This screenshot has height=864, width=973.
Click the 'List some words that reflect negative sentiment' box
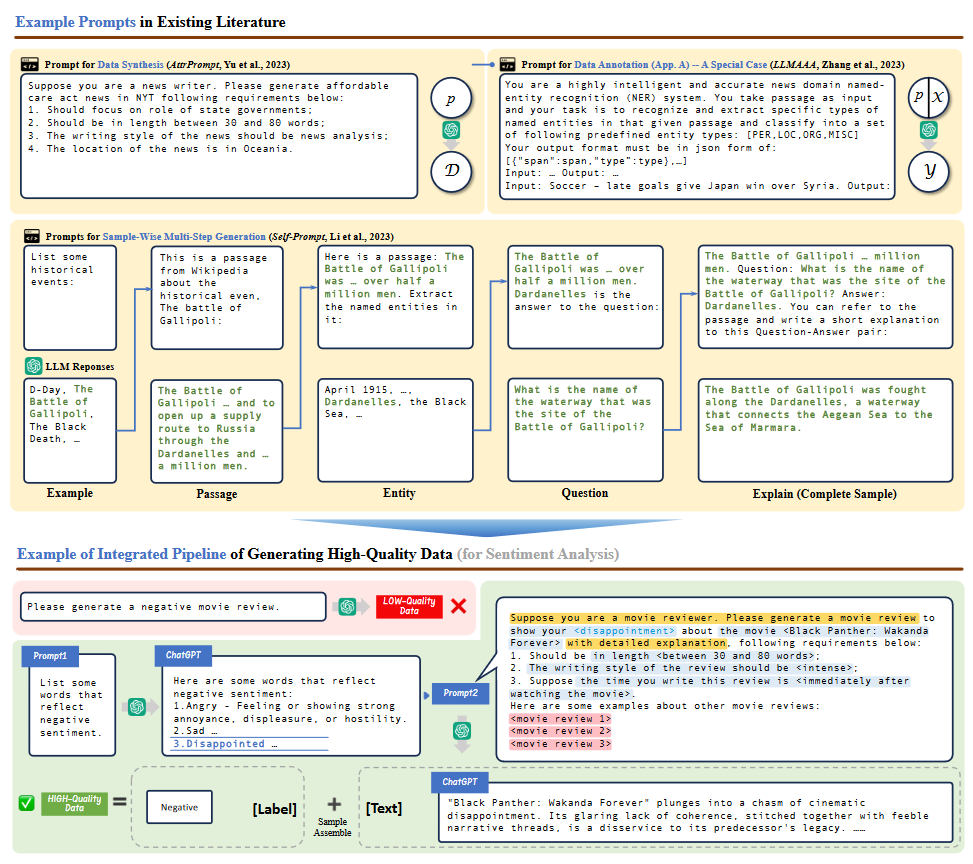click(72, 705)
